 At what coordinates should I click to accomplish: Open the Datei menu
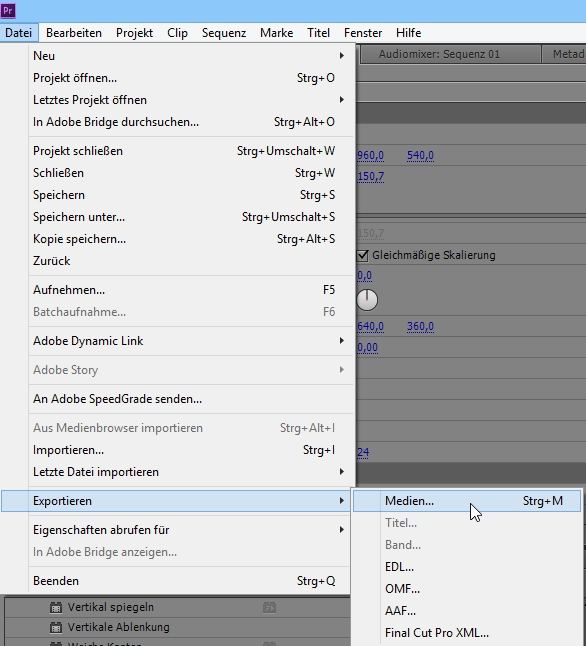point(19,33)
